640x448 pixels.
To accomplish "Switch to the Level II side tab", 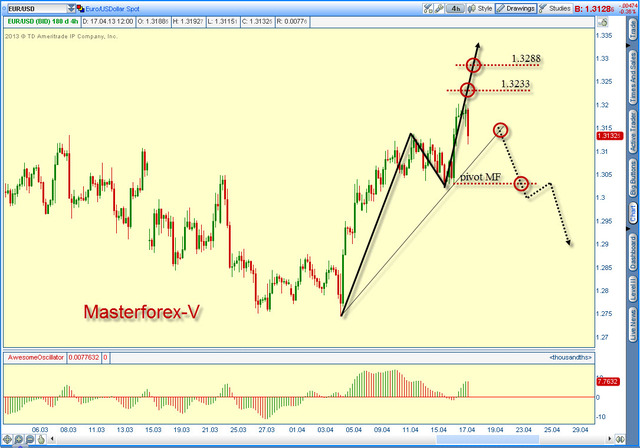I will click(x=633, y=289).
